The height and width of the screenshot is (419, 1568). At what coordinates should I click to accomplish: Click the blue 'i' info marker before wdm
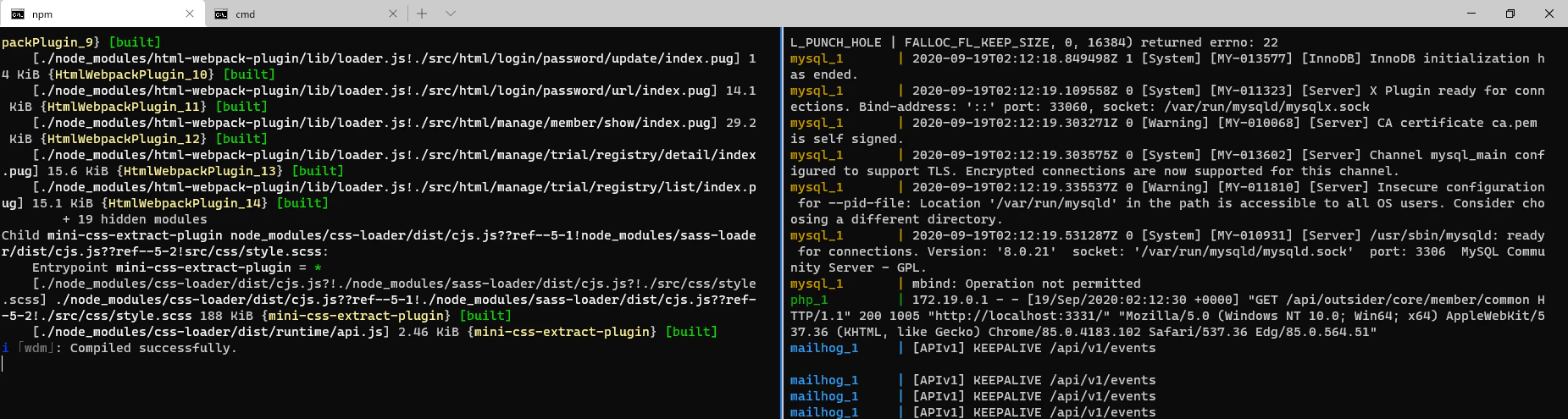tap(5, 348)
